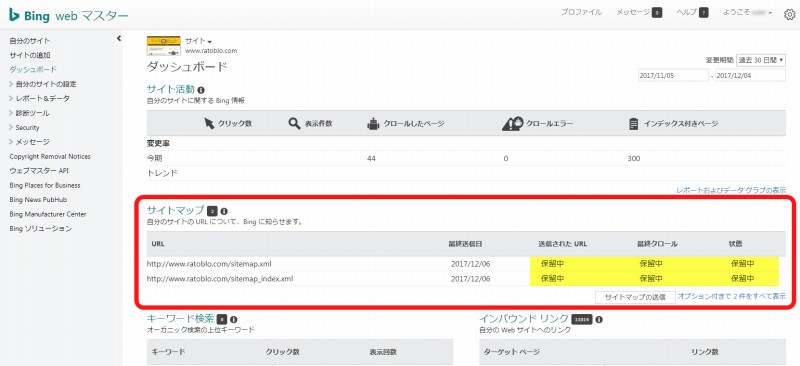Click the キーワード検索 heading link
The height and width of the screenshot is (366, 800).
[x=180, y=319]
